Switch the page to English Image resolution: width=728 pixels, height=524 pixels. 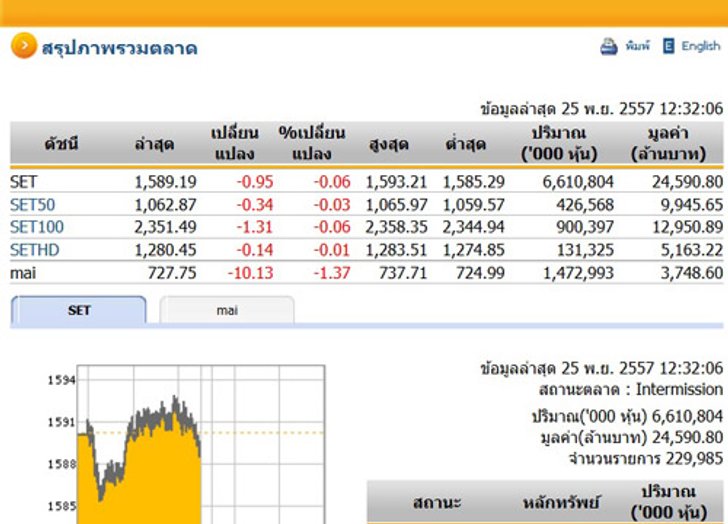[x=701, y=46]
